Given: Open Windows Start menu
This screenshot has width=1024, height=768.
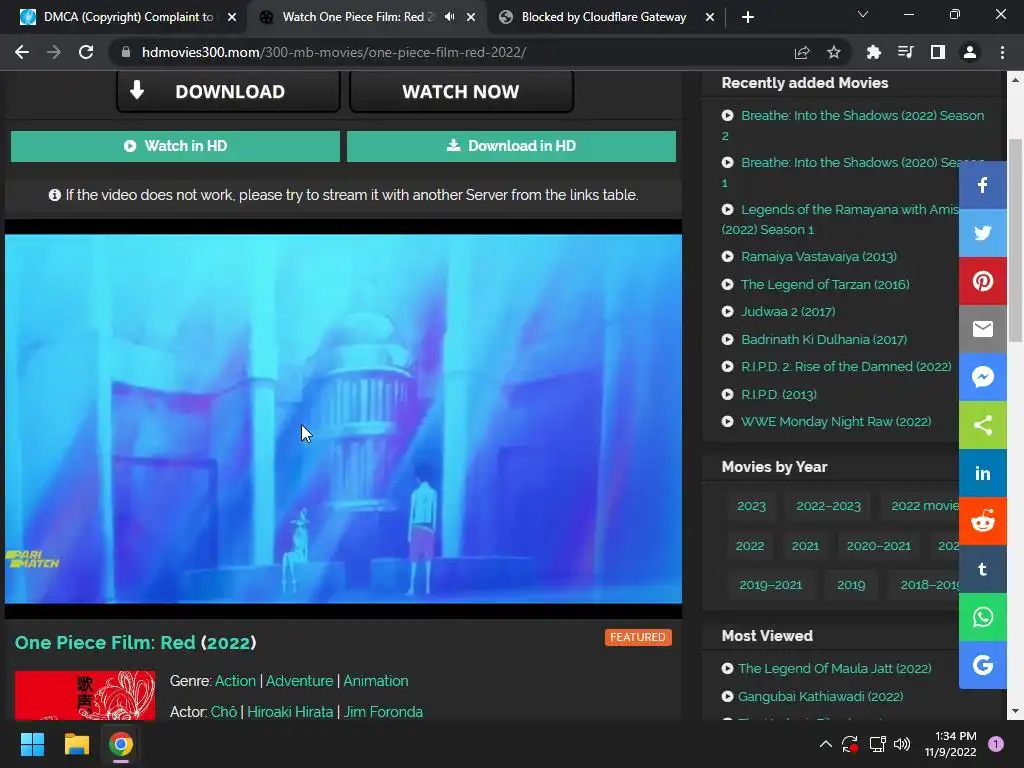Looking at the screenshot, I should [x=32, y=744].
